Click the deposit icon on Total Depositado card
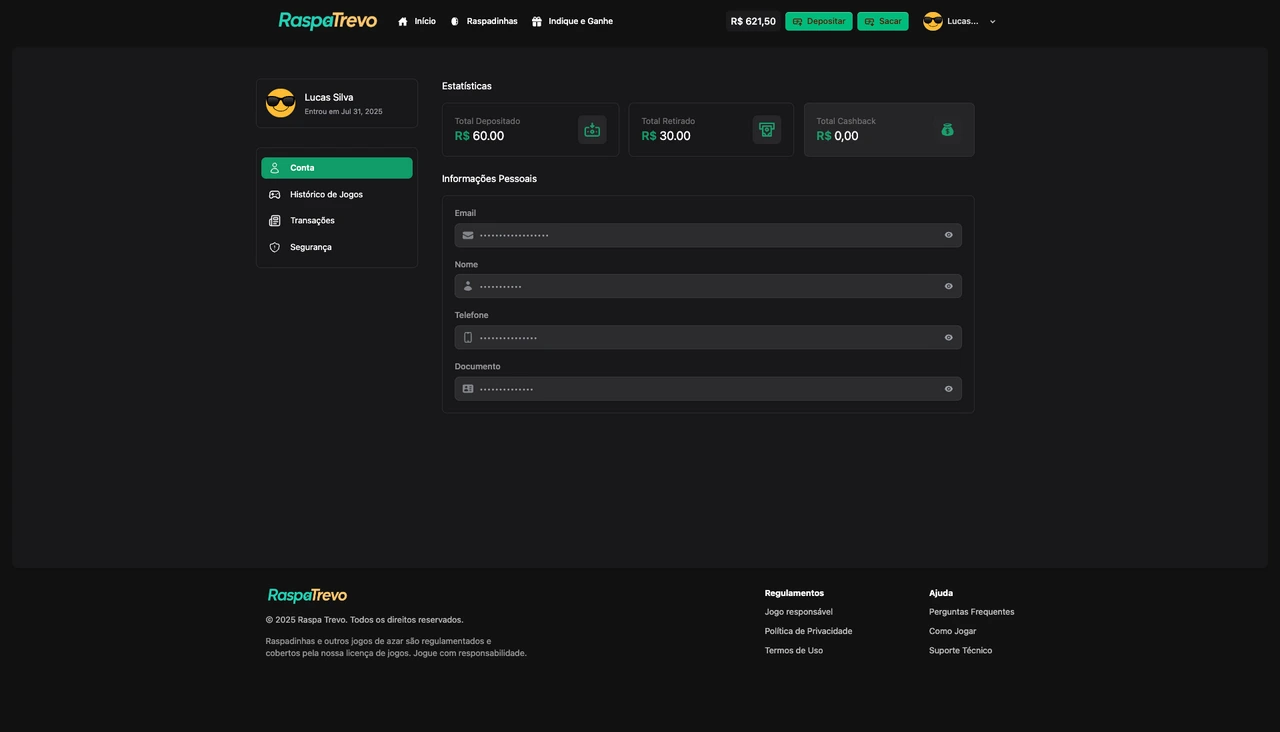The image size is (1280, 732). point(591,129)
